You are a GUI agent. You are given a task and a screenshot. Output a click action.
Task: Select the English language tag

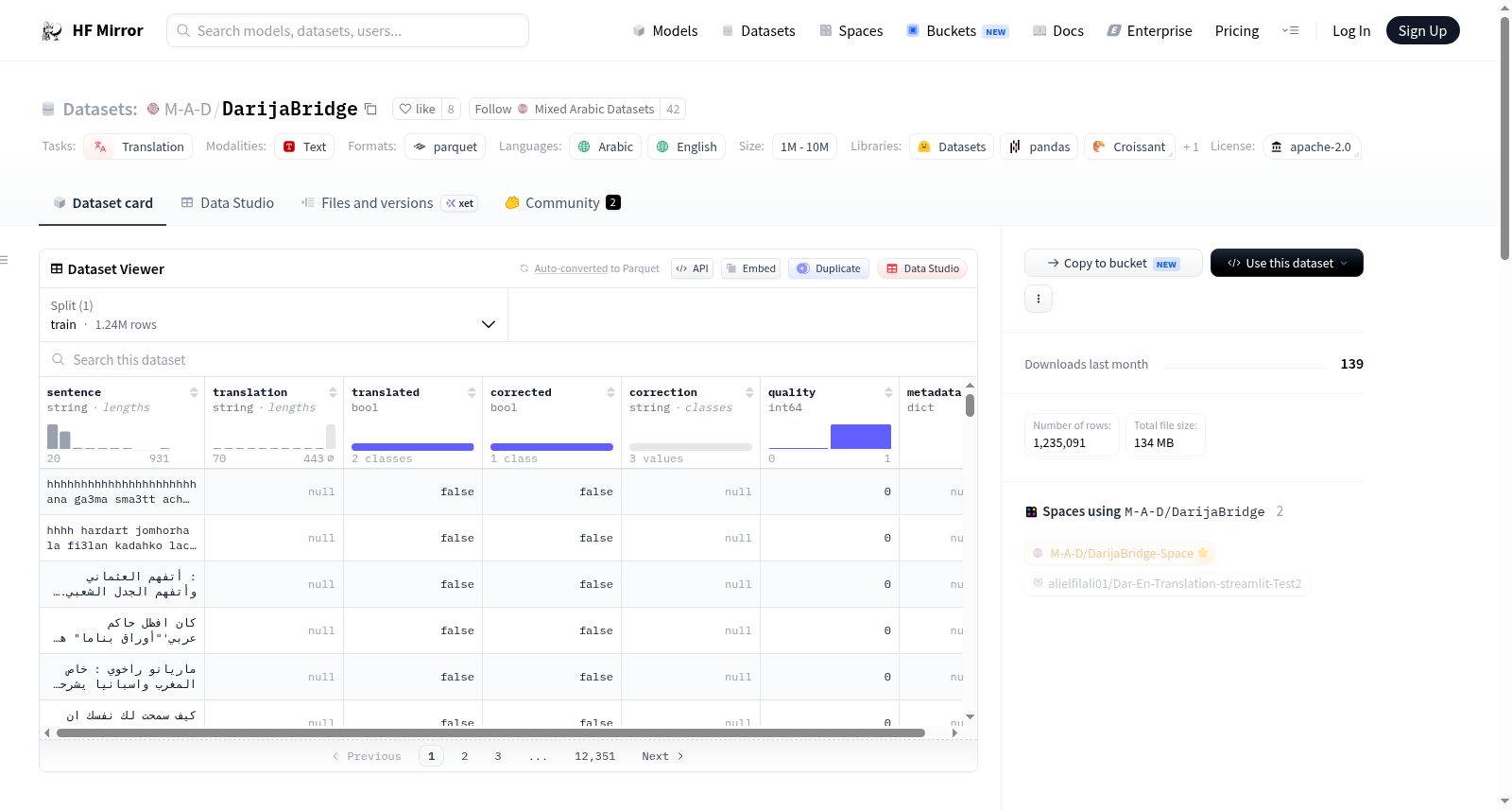tap(686, 146)
